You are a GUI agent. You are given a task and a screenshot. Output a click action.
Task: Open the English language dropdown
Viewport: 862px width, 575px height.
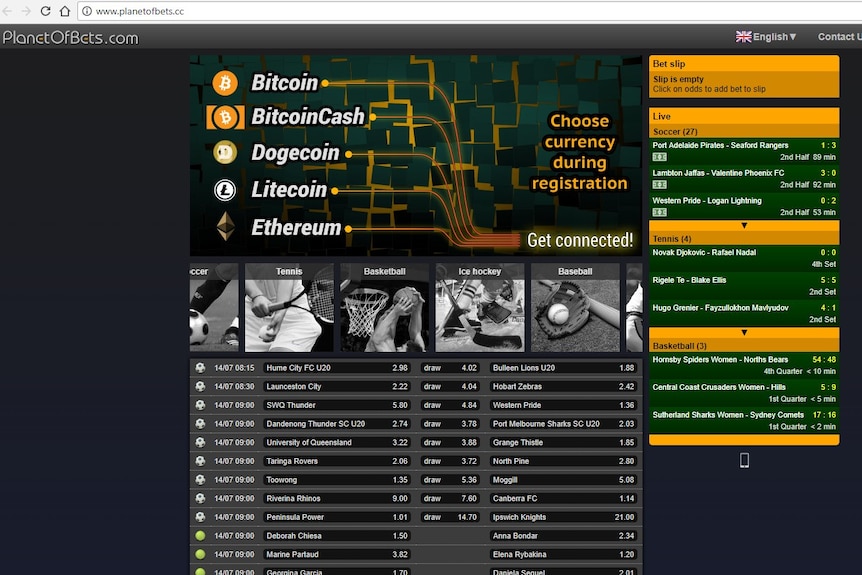tap(775, 37)
